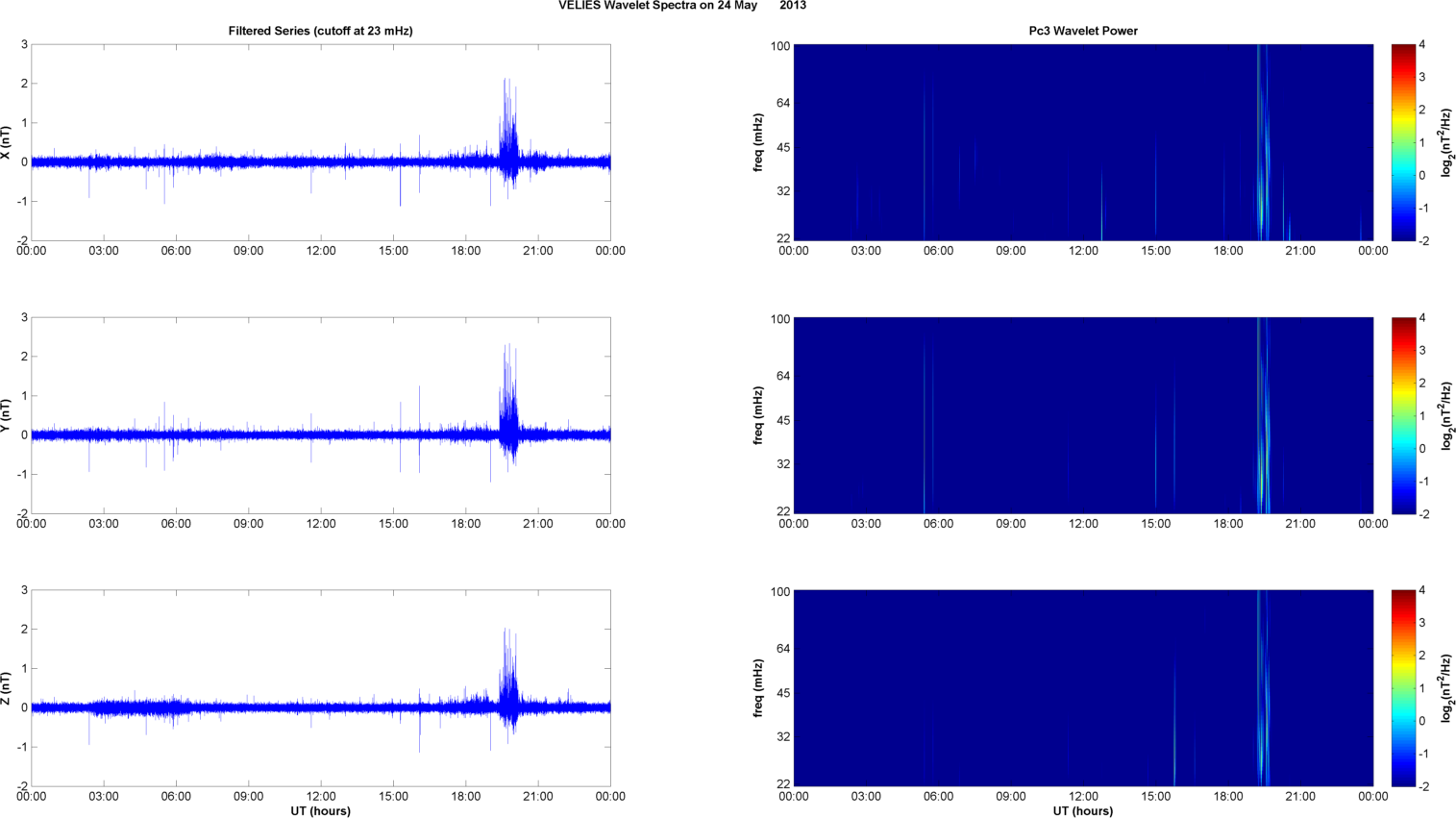The height and width of the screenshot is (818, 1456).
Task: Click the log2(nT²/Hz) label beside middle colorbar
Action: point(1446,415)
